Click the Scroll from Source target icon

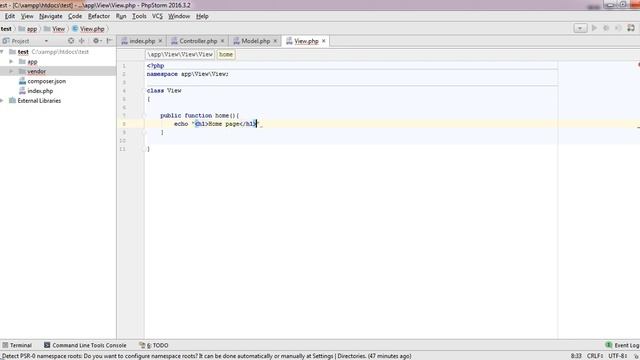(71, 41)
